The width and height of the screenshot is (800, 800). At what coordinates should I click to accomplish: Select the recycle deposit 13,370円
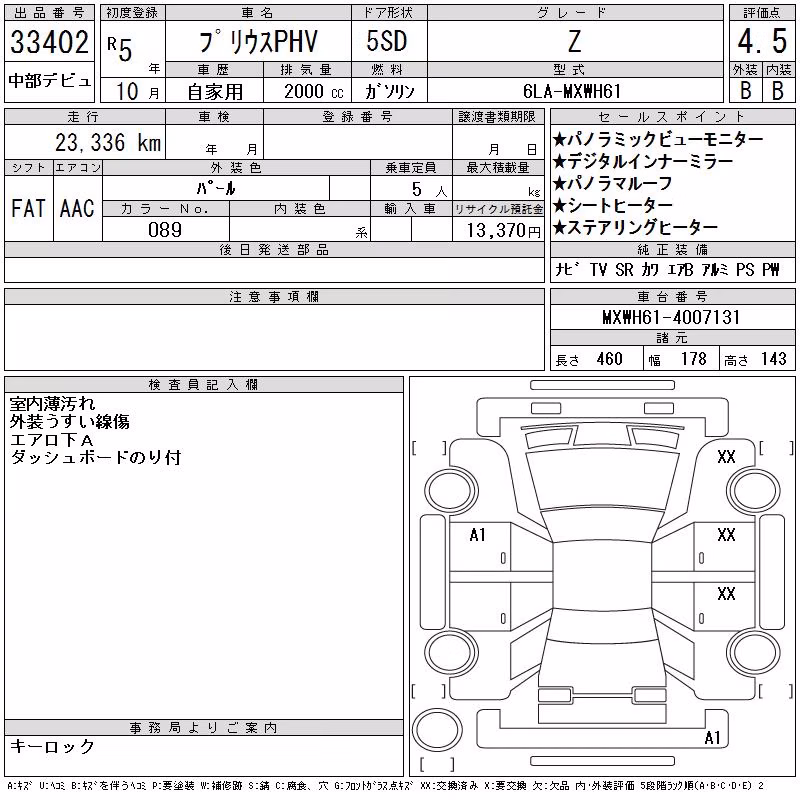pyautogui.click(x=503, y=231)
